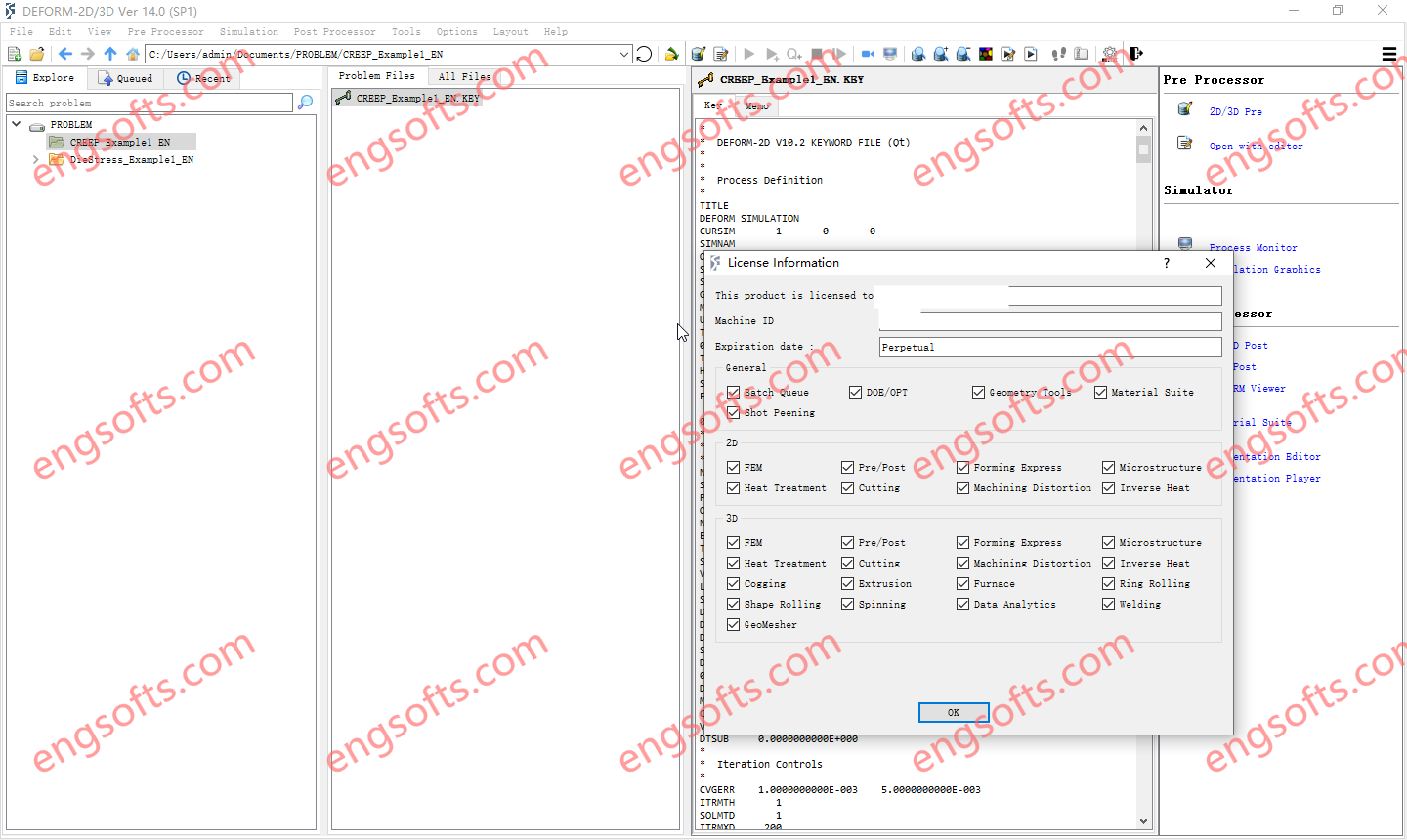Click the exit application icon
This screenshot has width=1407, height=840.
pos(1135,54)
